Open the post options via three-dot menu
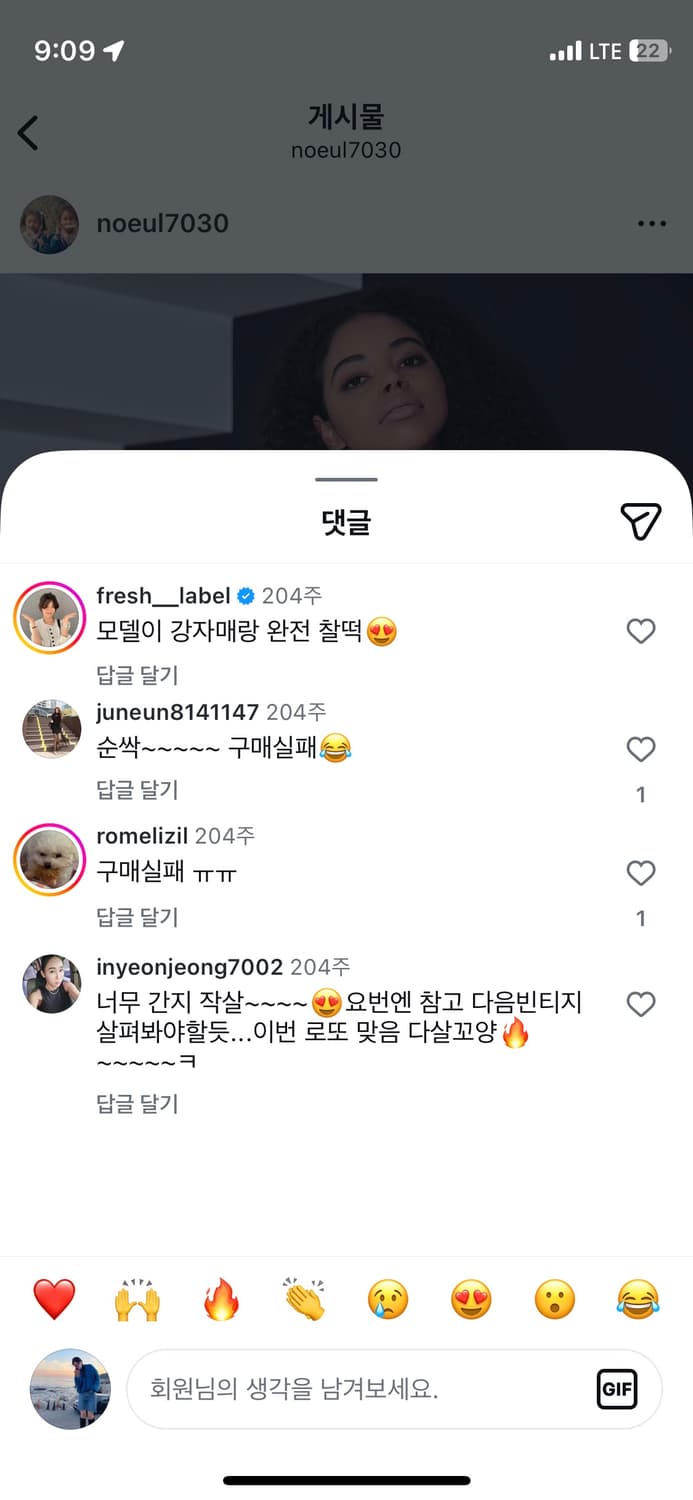The width and height of the screenshot is (693, 1500). tap(652, 224)
